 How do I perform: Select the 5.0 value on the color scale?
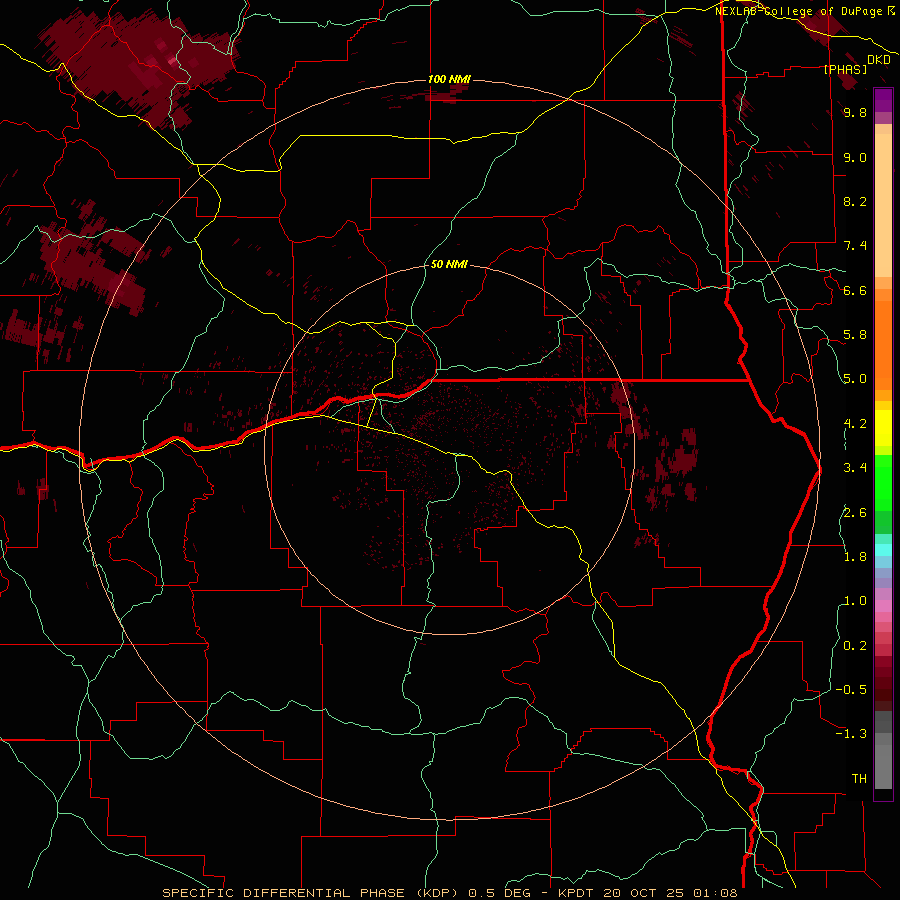(855, 379)
